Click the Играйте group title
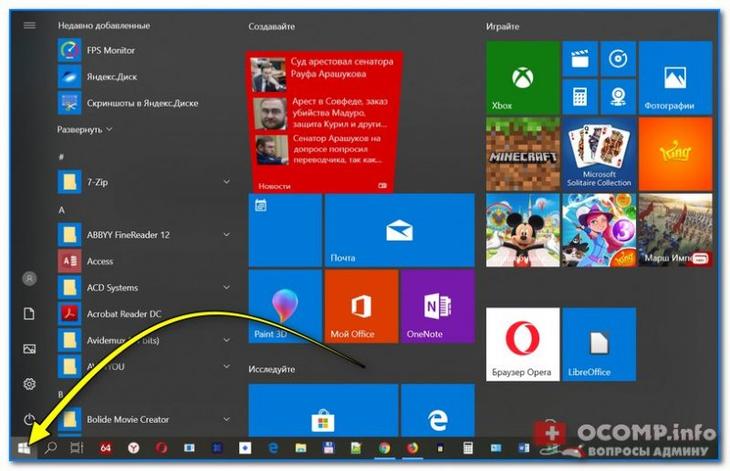 click(x=502, y=27)
